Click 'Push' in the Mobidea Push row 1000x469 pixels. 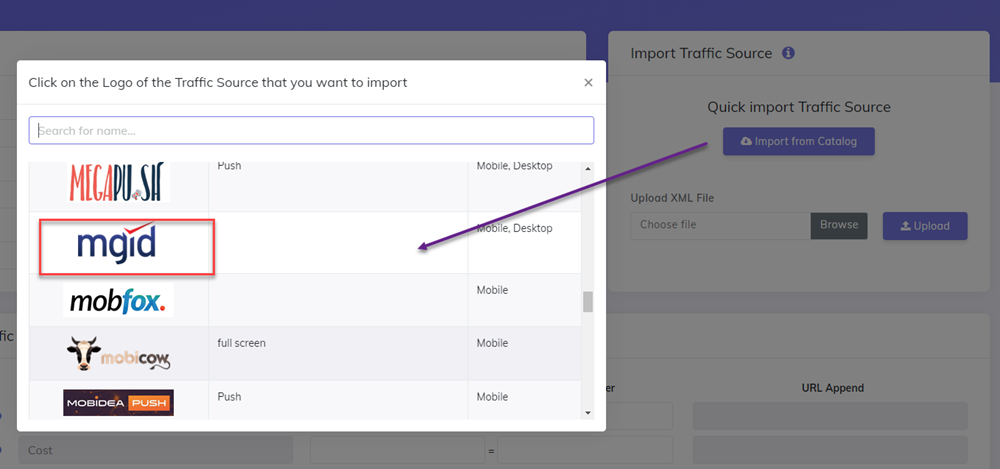pyautogui.click(x=229, y=397)
